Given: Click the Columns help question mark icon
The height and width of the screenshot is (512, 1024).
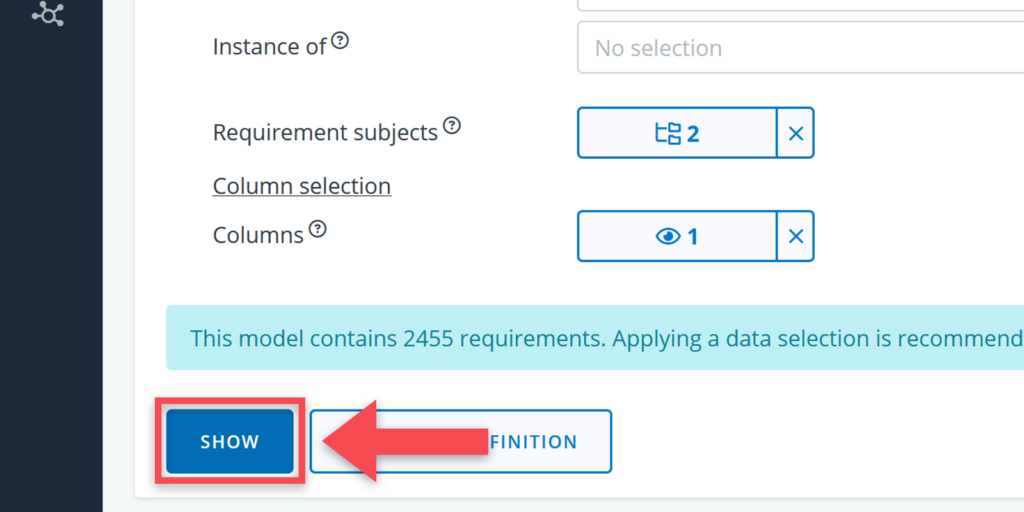Looking at the screenshot, I should click(317, 229).
